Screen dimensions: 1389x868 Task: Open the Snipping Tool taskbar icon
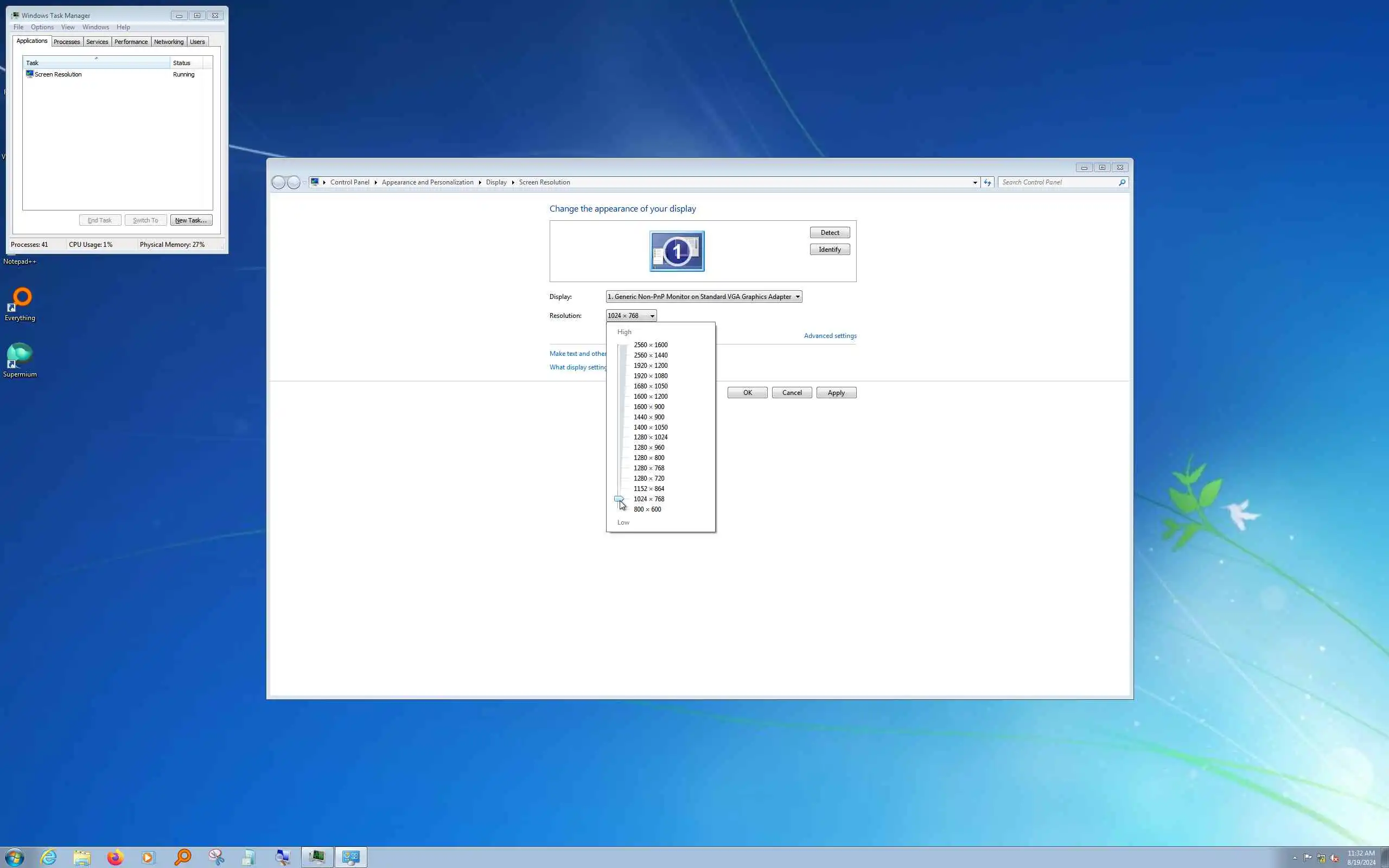216,857
